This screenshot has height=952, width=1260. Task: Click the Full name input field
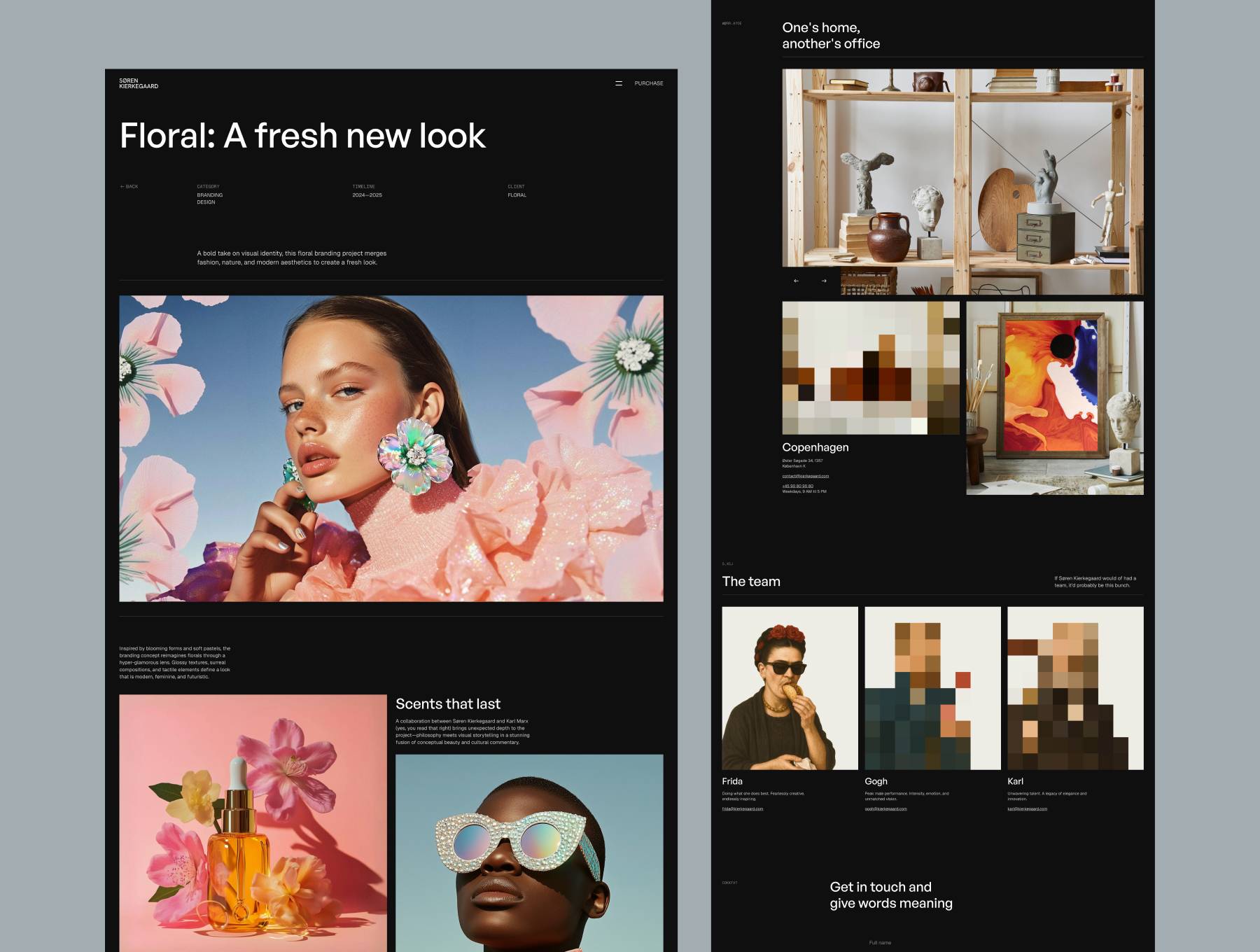[x=880, y=943]
